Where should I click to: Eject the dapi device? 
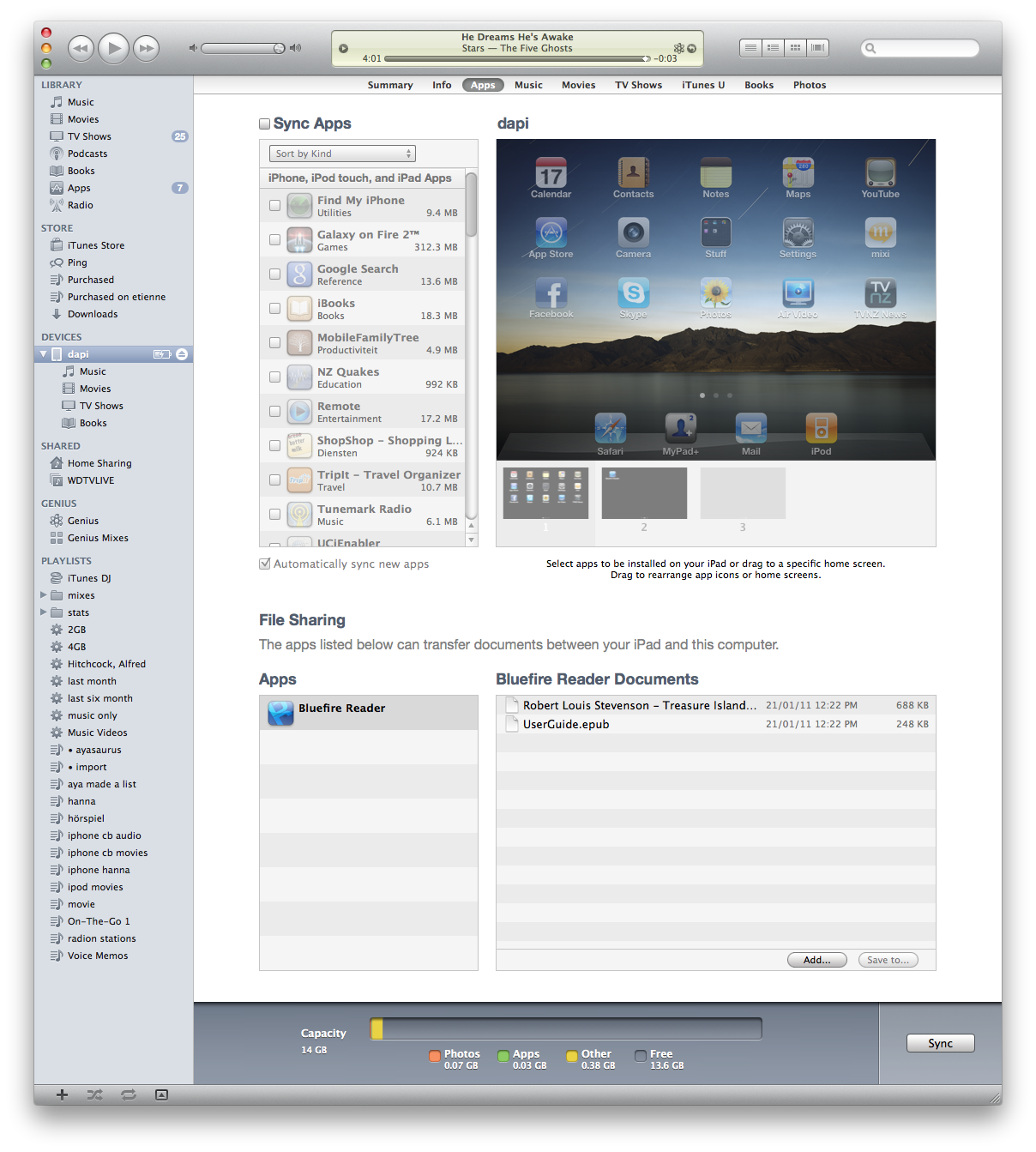click(x=182, y=354)
